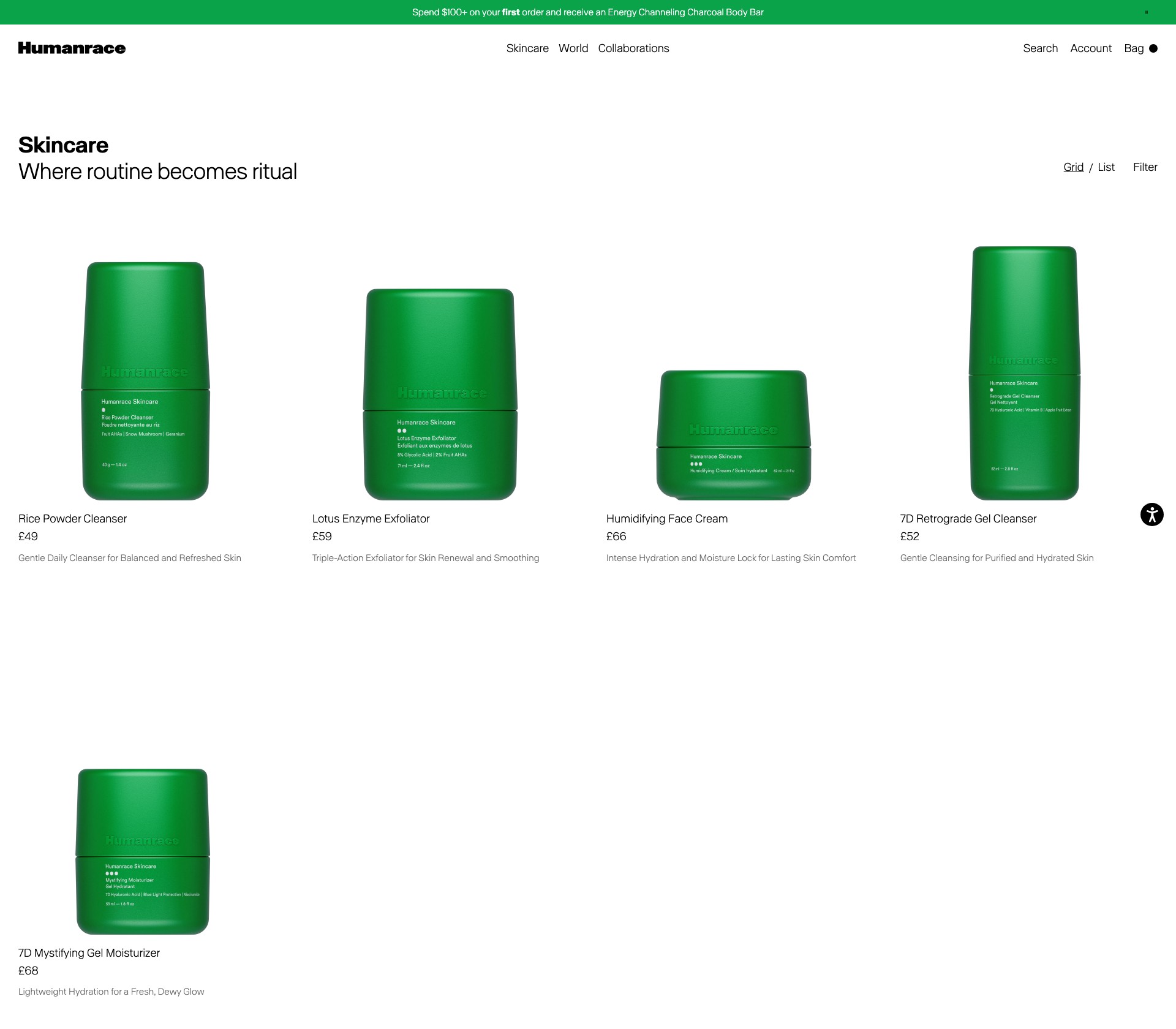Screen dimensions: 1176x1029
Task: Open Search
Action: click(x=1040, y=48)
